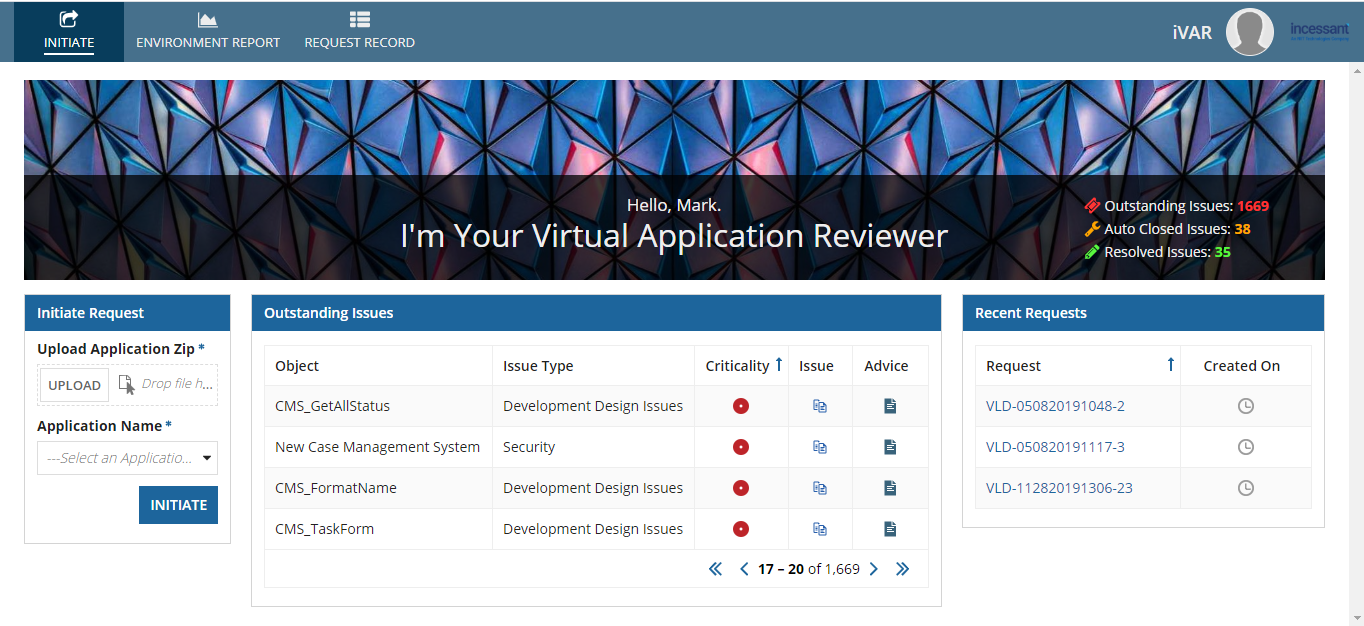The image size is (1364, 626).
Task: Click Auto Closed Issues count 38
Action: 1242,229
